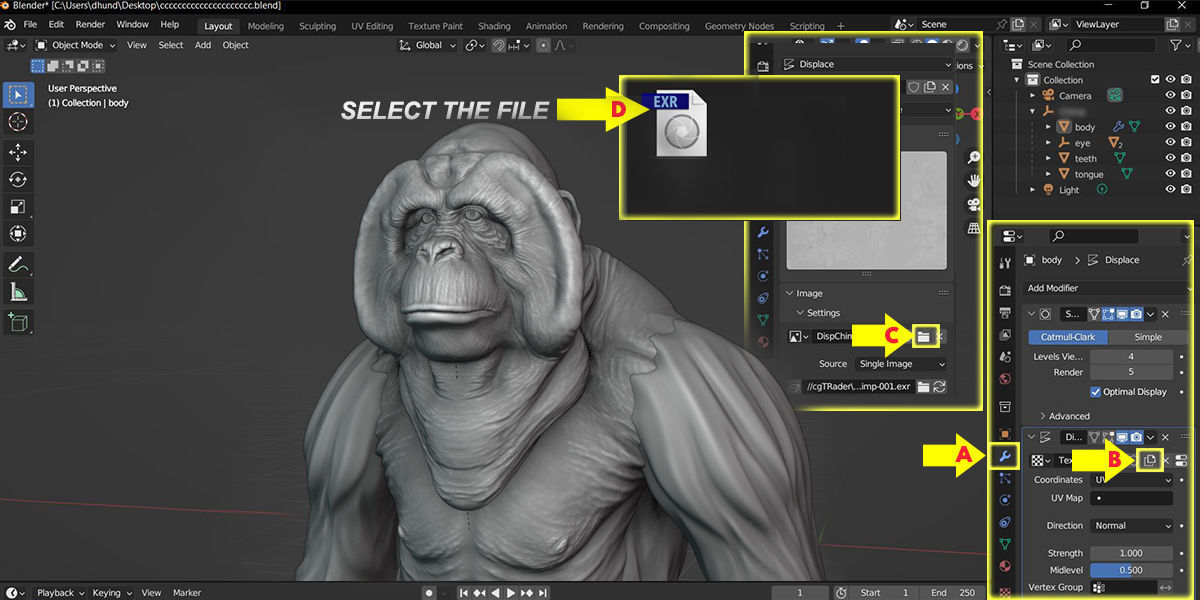Toggle visibility of the tongue object
The image size is (1200, 600).
tap(1170, 174)
